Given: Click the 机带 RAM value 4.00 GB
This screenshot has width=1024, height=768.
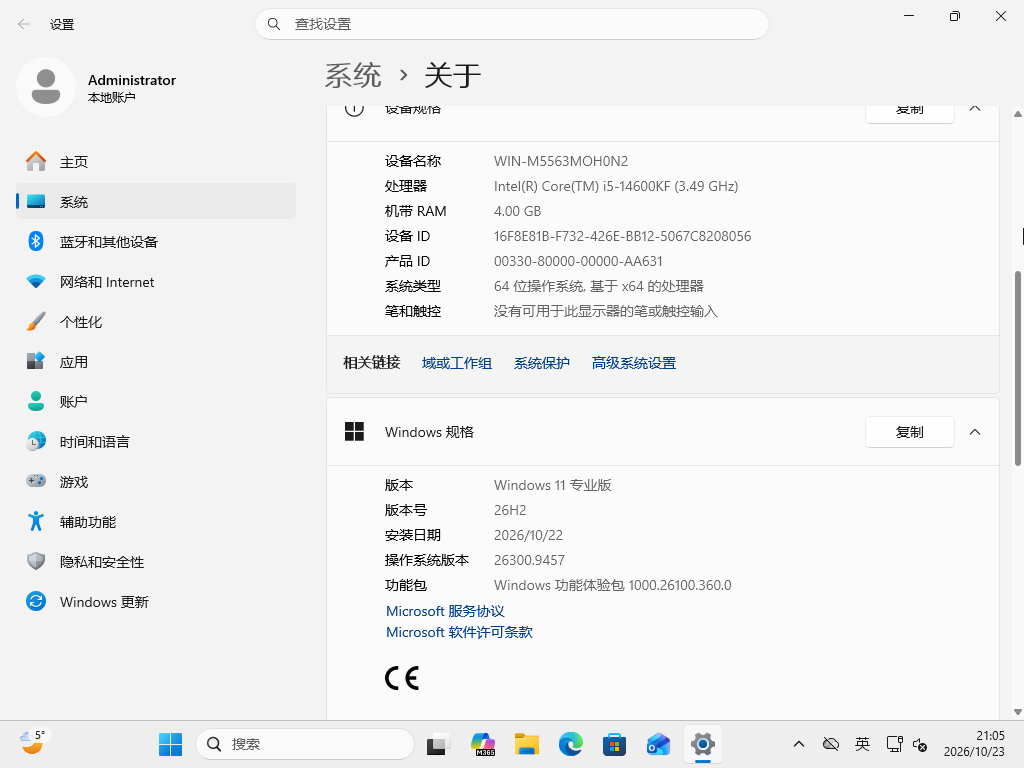Looking at the screenshot, I should (x=517, y=211).
